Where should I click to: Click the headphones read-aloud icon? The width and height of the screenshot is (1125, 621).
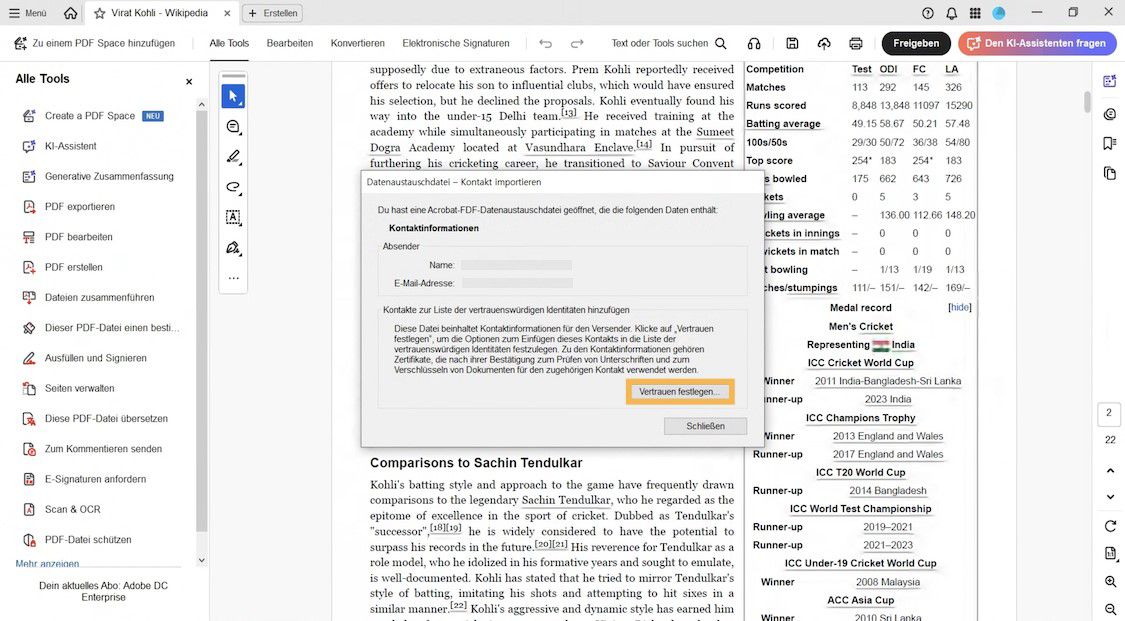[x=754, y=43]
